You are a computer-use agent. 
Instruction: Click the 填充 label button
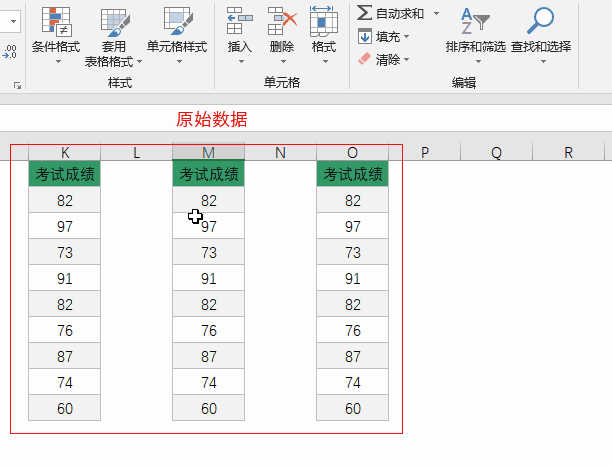tap(388, 37)
